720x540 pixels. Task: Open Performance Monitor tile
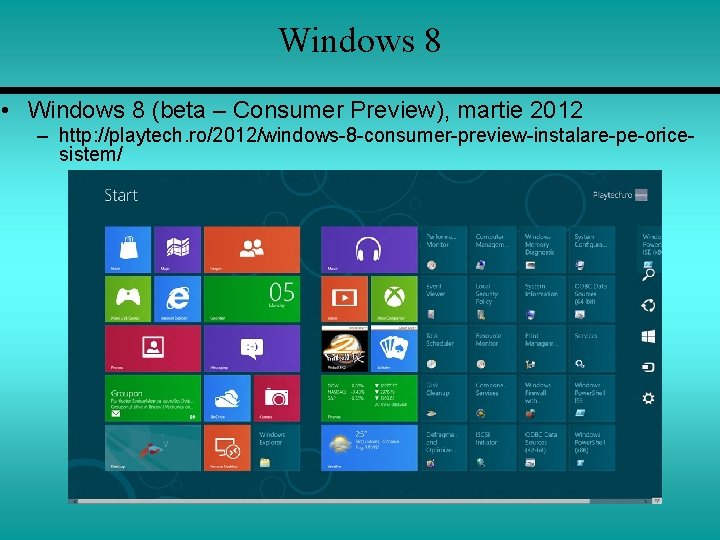point(444,249)
